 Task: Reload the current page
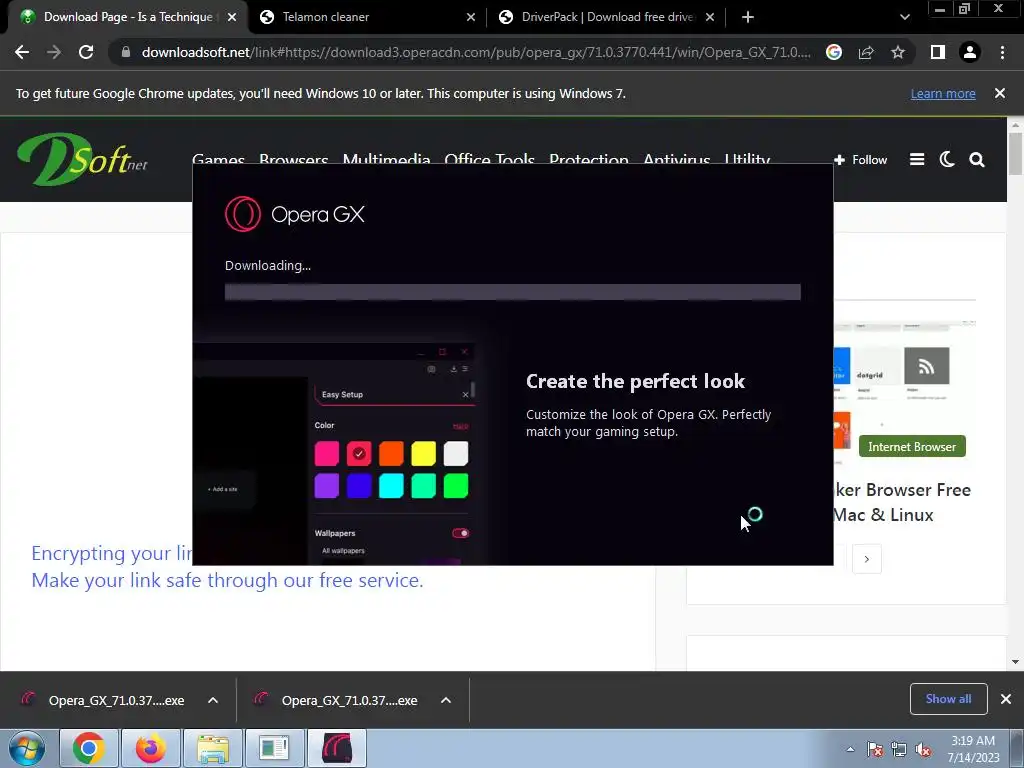(x=86, y=52)
